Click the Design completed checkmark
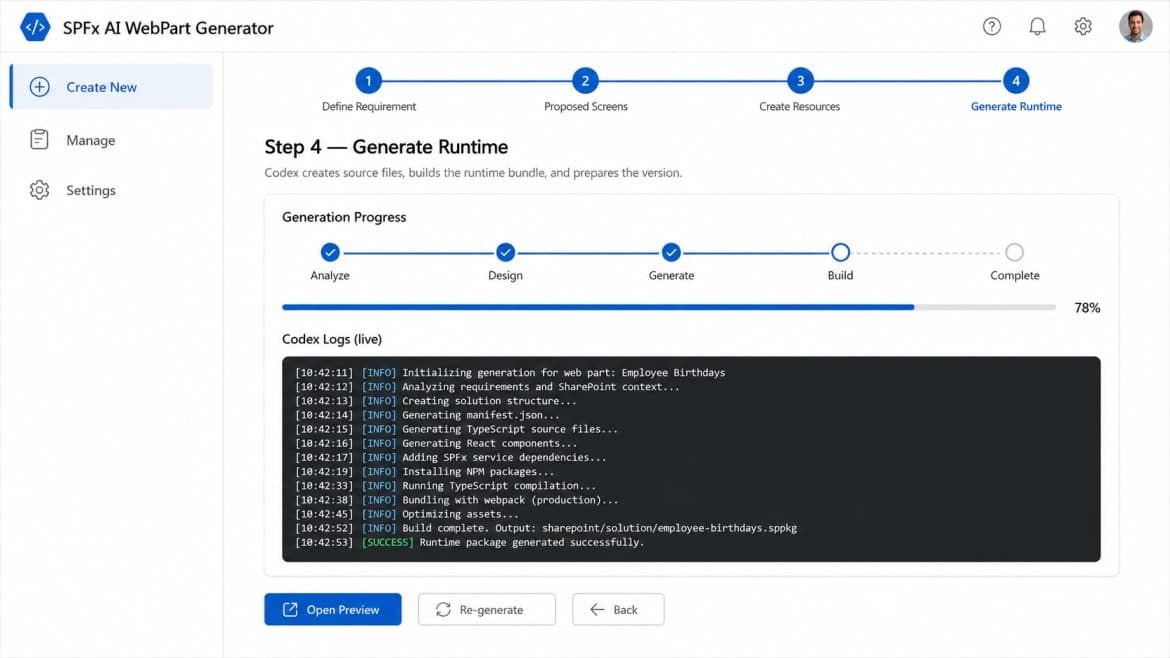 click(x=505, y=252)
